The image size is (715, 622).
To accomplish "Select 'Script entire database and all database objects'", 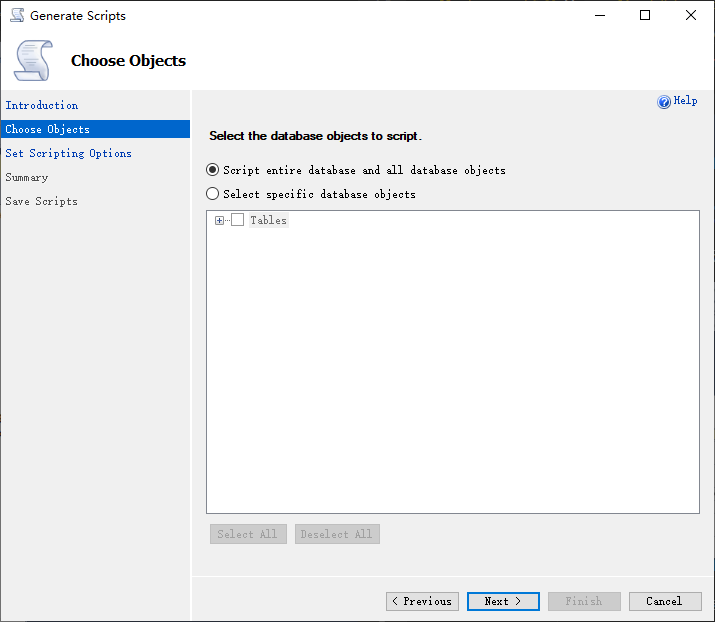I will coord(213,170).
